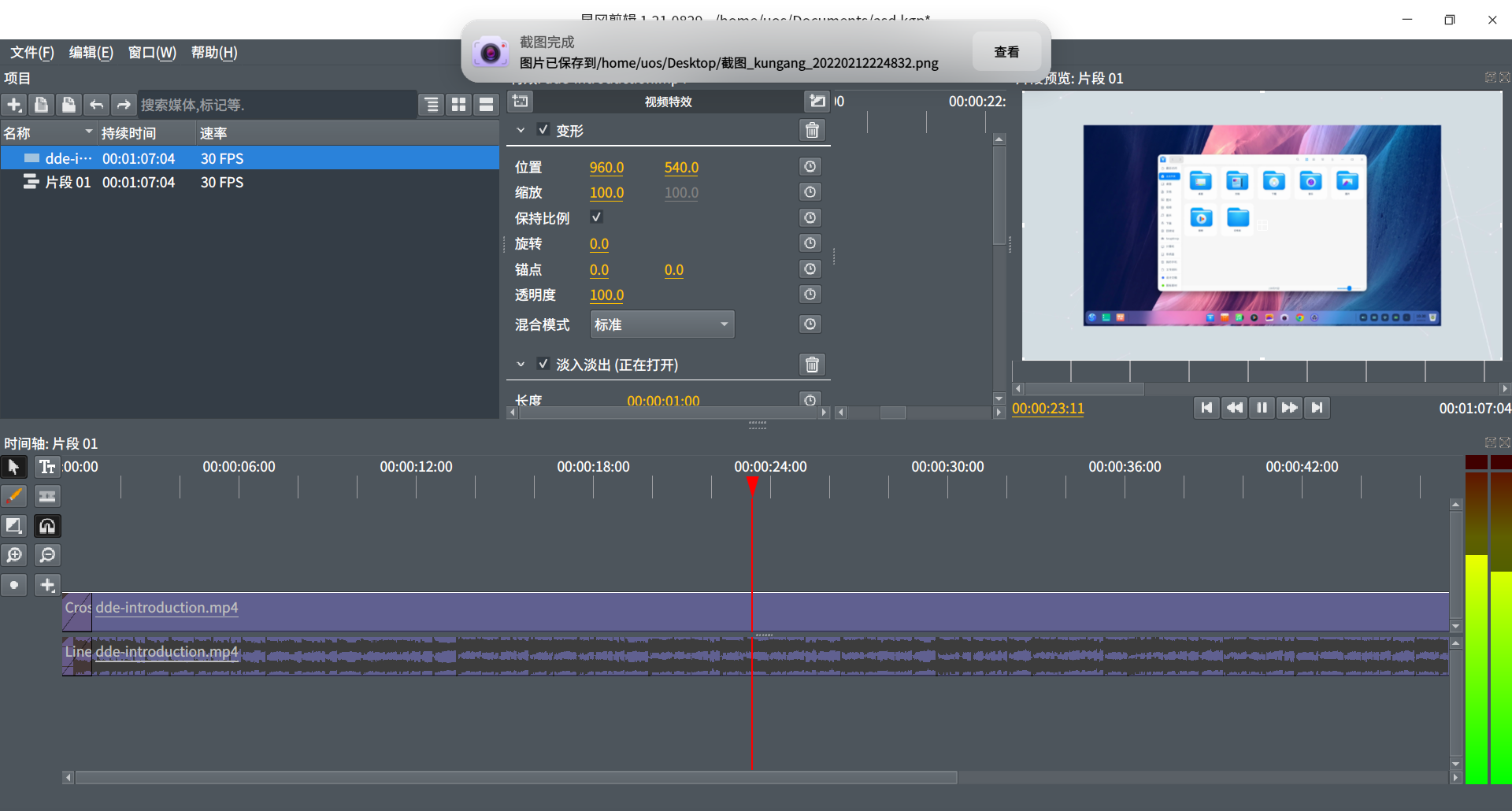Open the 编辑(E) menu
This screenshot has width=1512, height=811.
click(x=91, y=53)
